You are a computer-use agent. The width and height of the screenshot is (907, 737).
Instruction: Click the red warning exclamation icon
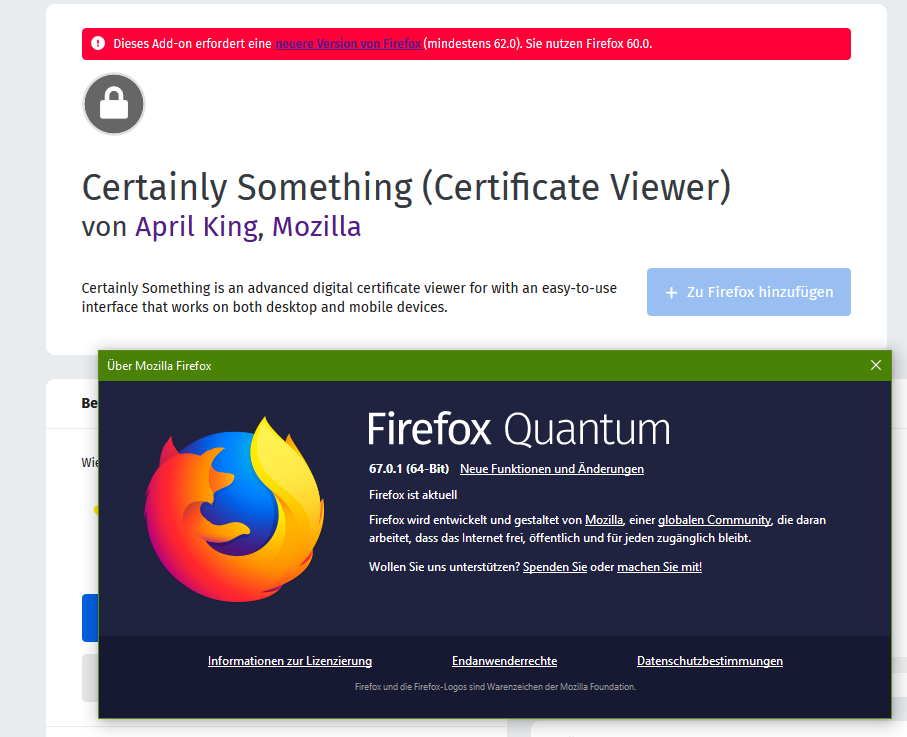(x=98, y=43)
